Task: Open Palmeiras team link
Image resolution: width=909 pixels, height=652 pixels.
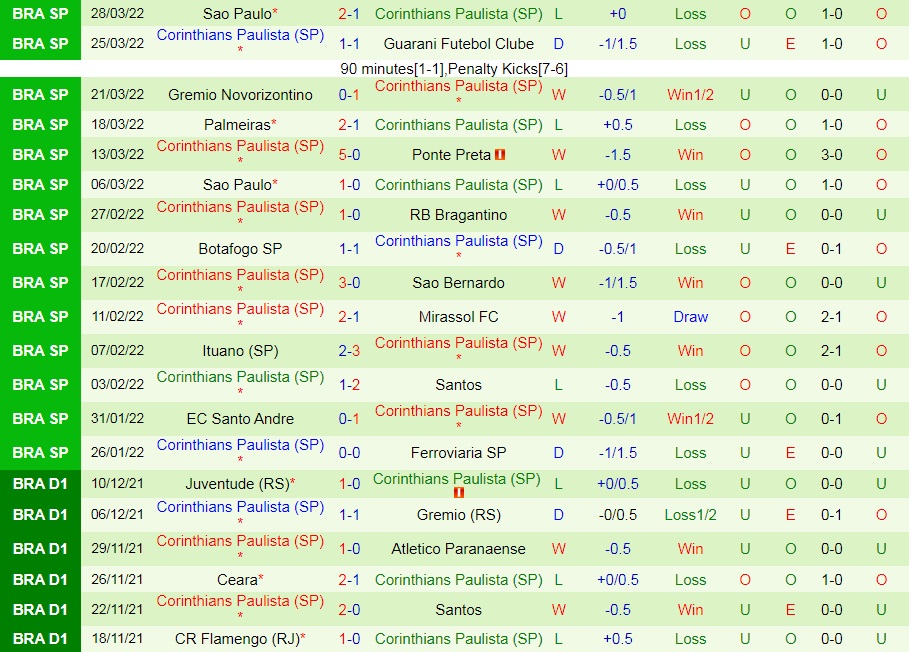Action: tap(237, 125)
